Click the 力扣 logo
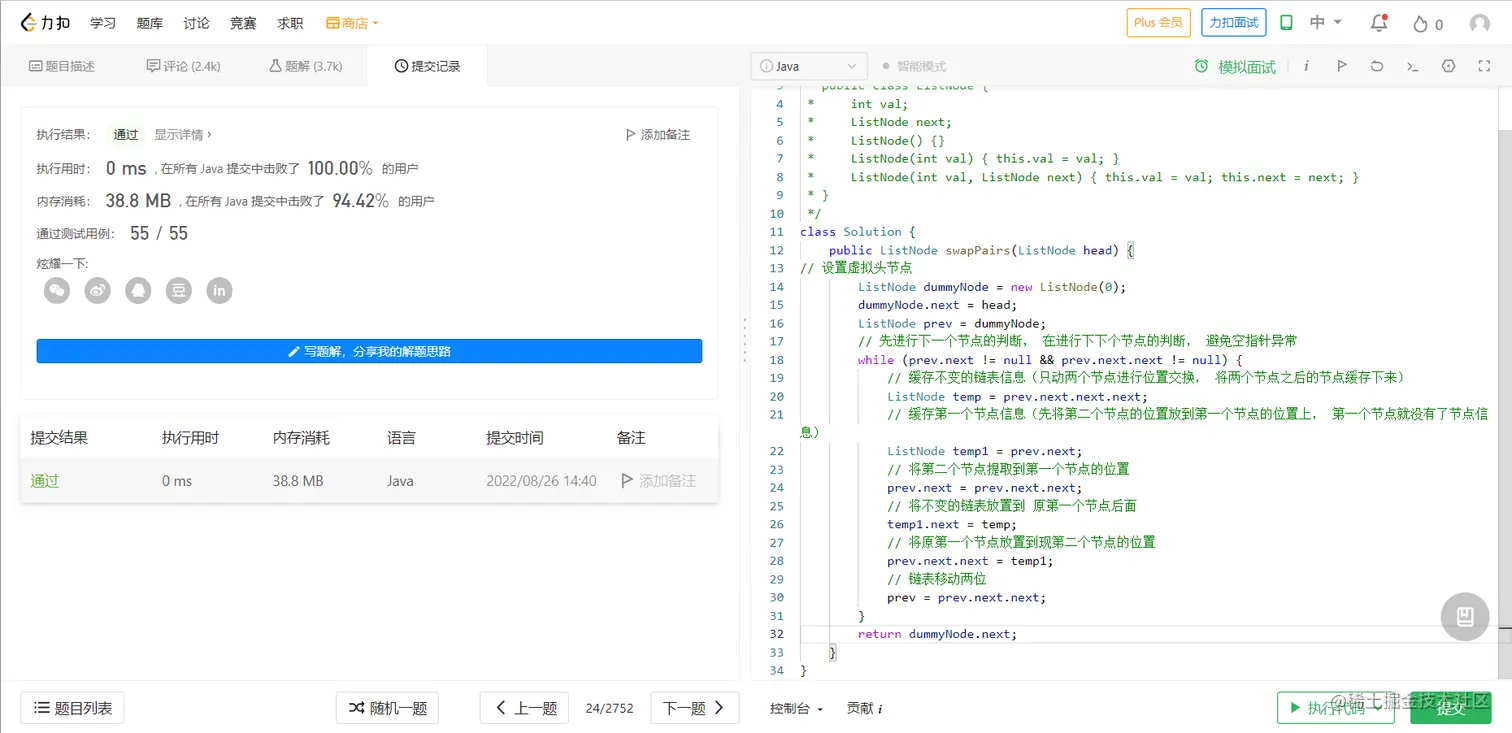Screen dimensions: 1512x733 coord(45,23)
